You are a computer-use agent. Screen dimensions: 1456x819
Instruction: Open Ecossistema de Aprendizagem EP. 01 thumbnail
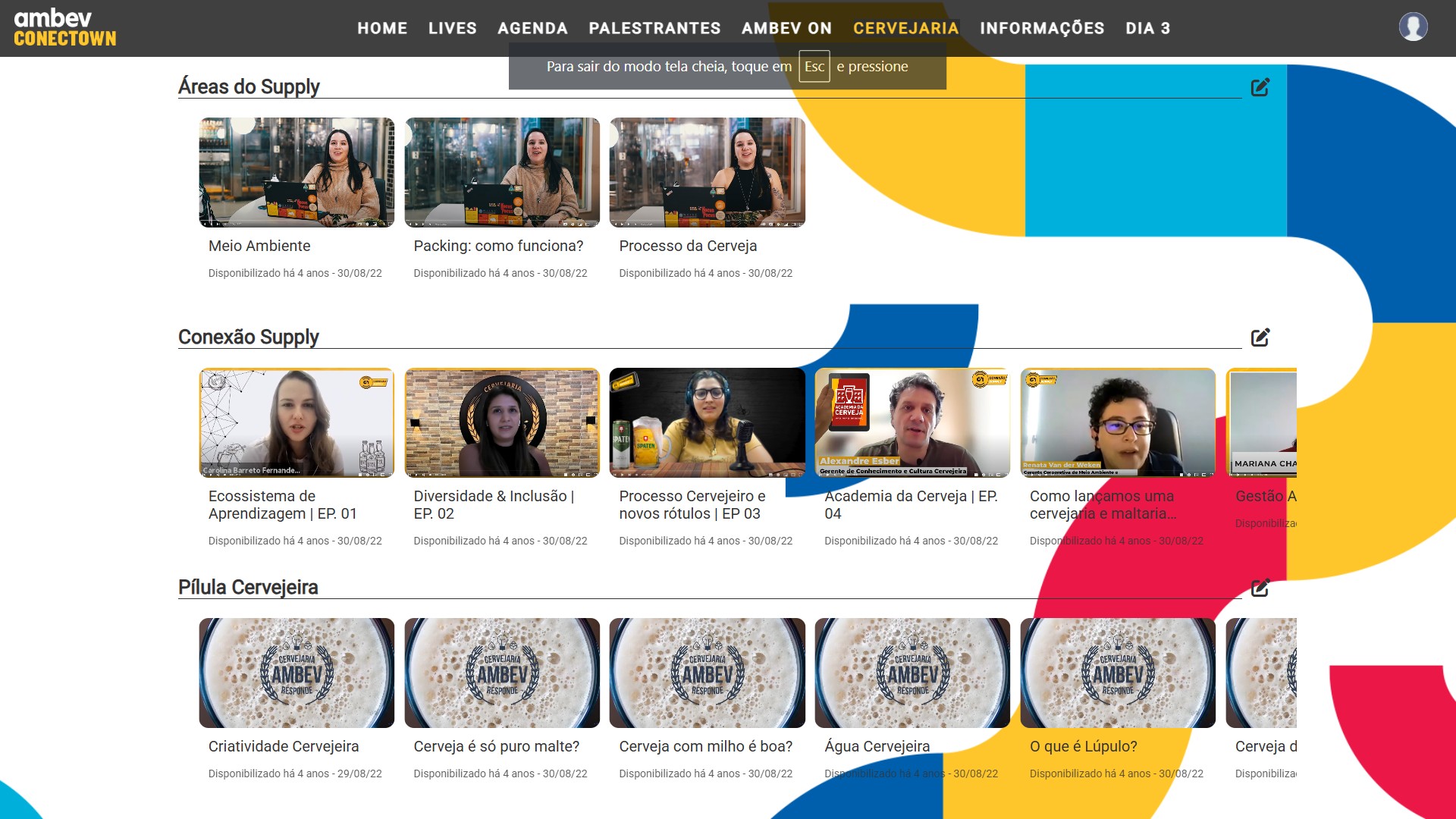(x=297, y=422)
